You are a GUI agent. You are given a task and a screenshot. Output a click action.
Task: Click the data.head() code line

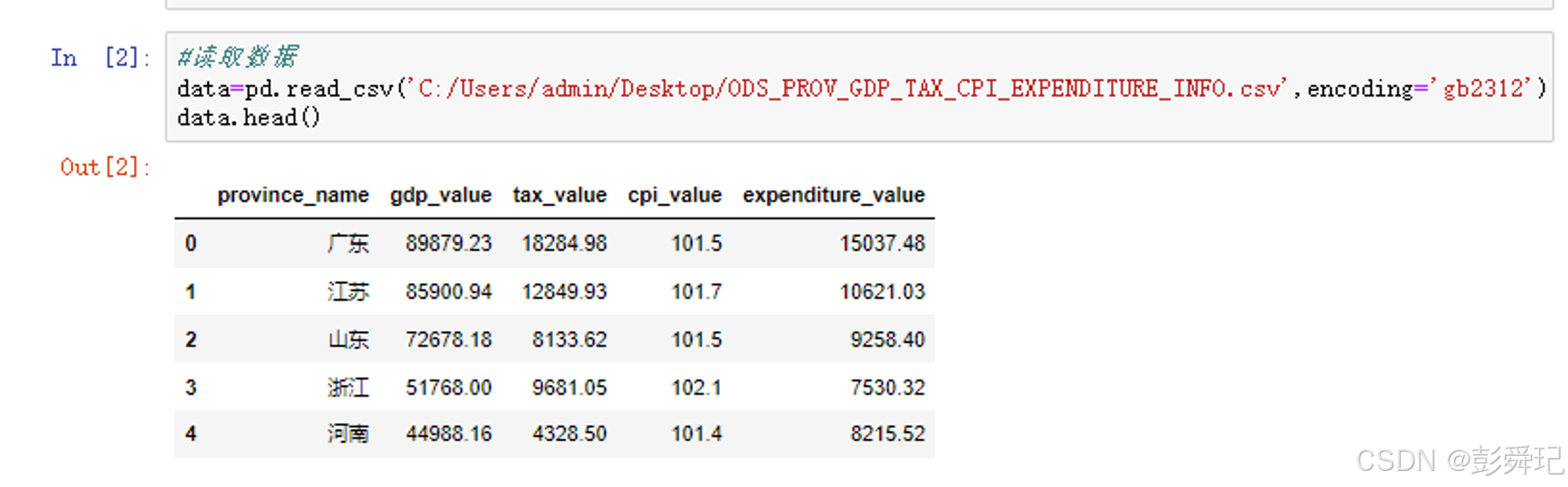(249, 117)
